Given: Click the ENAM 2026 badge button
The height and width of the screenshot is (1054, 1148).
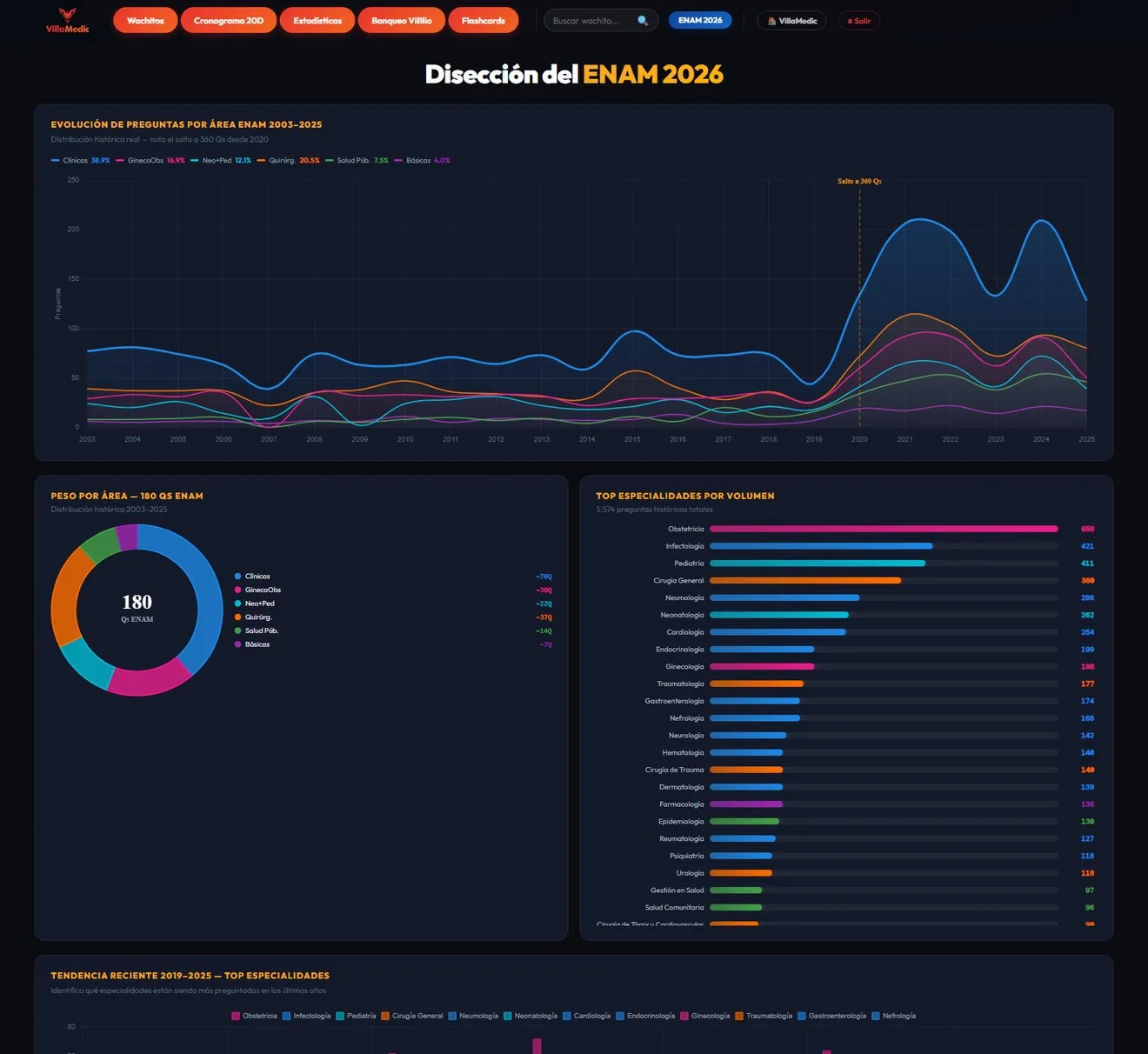Looking at the screenshot, I should (x=700, y=20).
